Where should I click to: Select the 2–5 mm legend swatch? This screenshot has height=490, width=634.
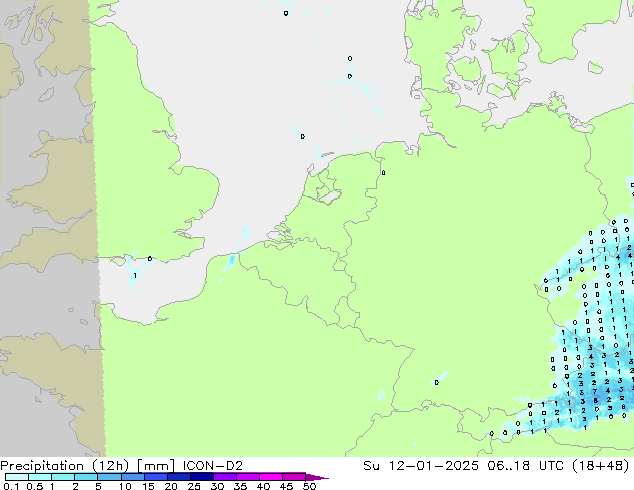(x=86, y=477)
